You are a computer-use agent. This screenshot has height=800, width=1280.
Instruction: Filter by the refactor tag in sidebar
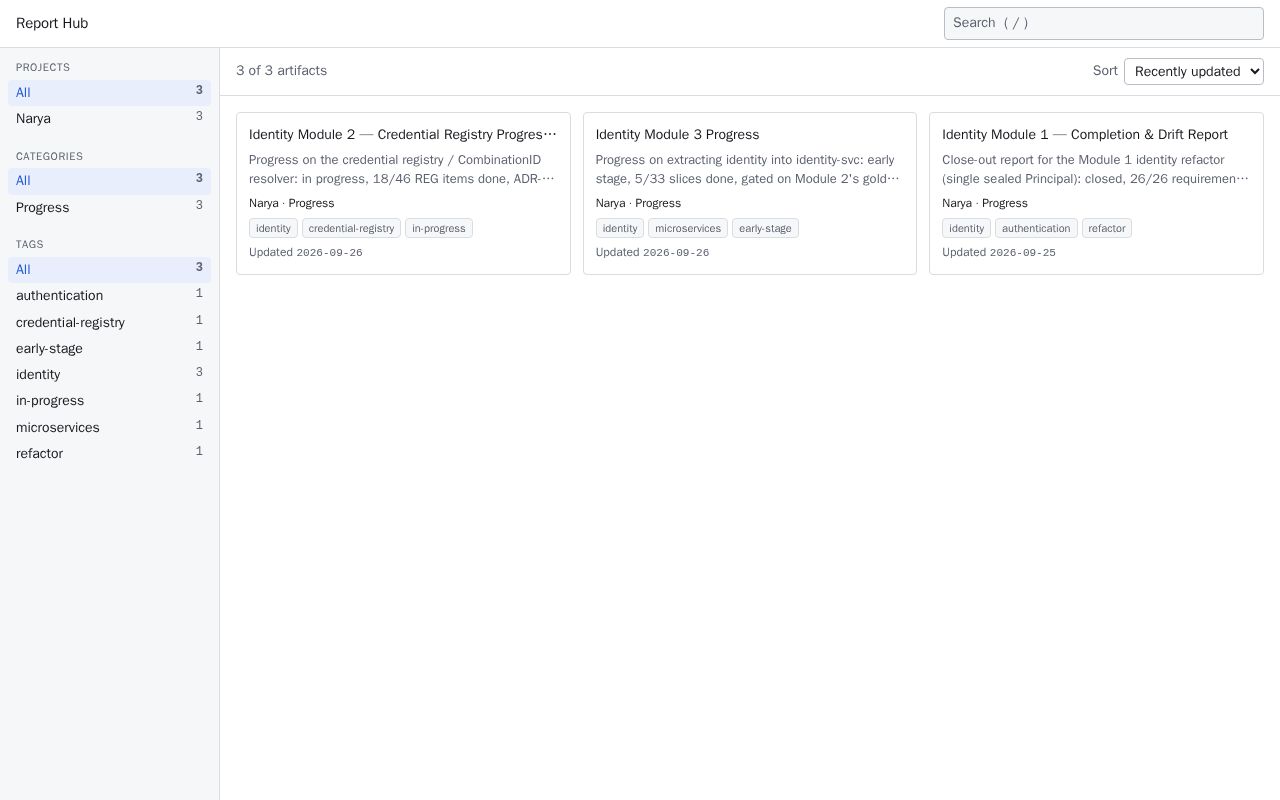click(109, 453)
